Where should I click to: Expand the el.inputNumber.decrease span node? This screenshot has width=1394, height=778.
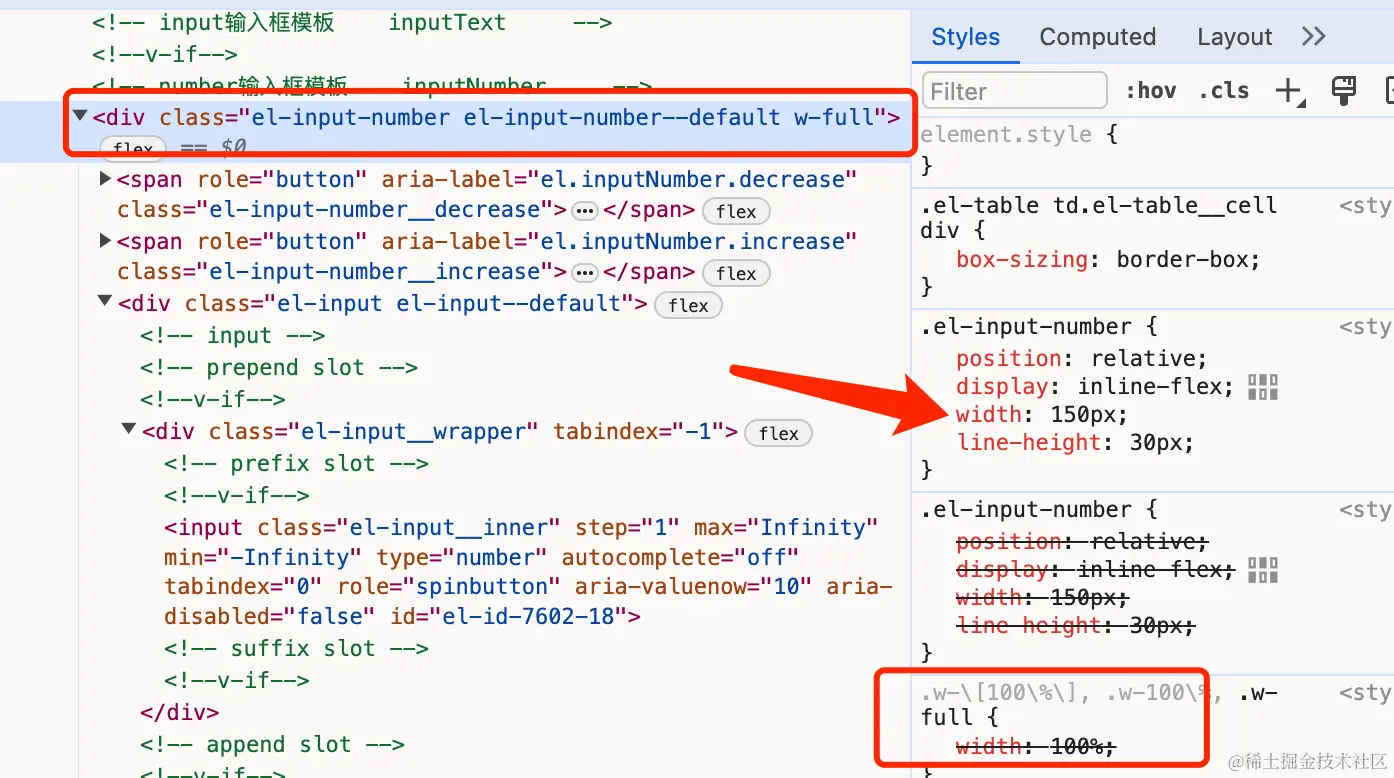tap(105, 180)
